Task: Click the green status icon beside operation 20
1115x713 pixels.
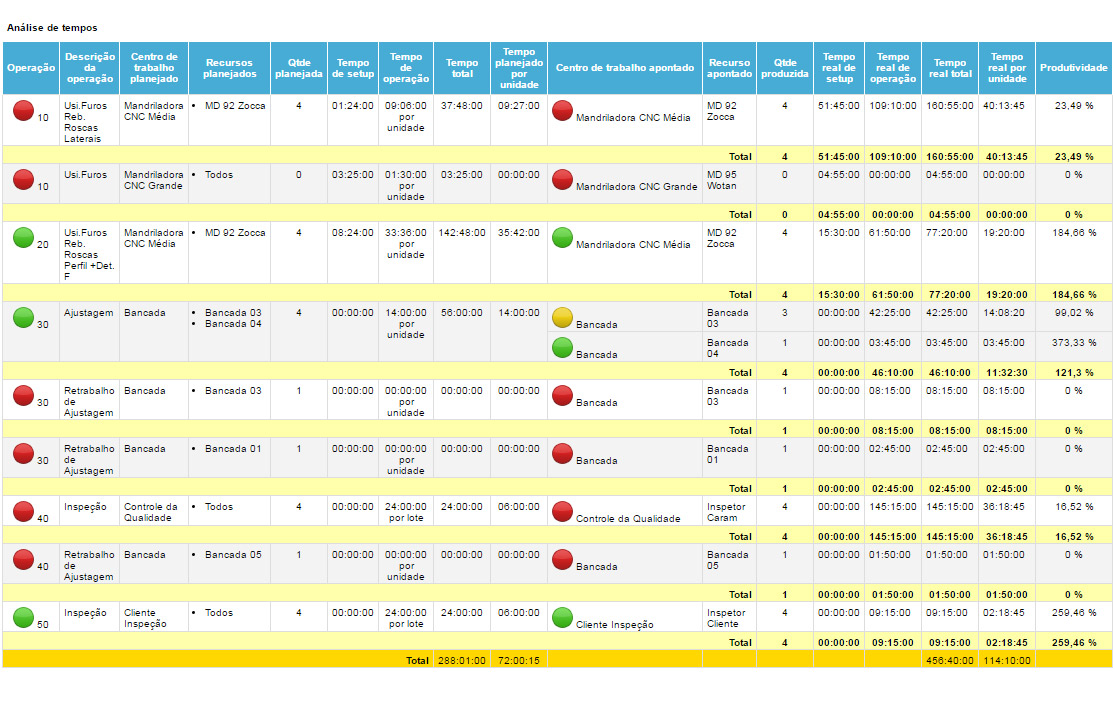Action: tap(23, 238)
